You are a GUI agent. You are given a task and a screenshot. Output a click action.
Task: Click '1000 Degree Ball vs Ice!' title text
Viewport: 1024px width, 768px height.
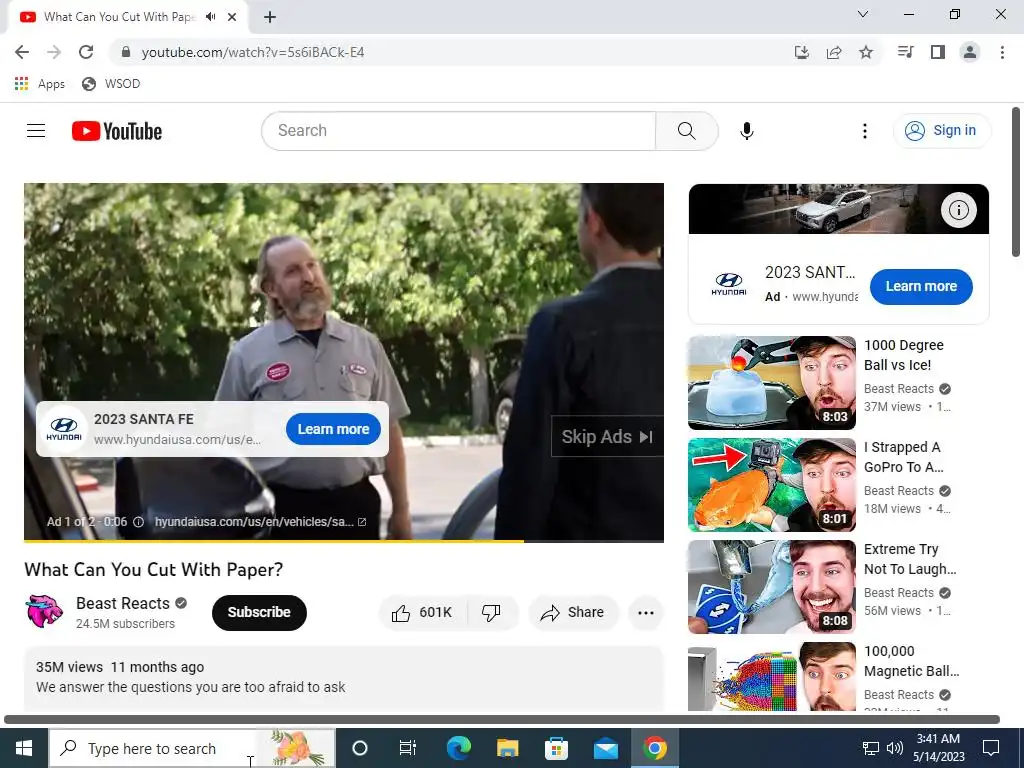(904, 355)
